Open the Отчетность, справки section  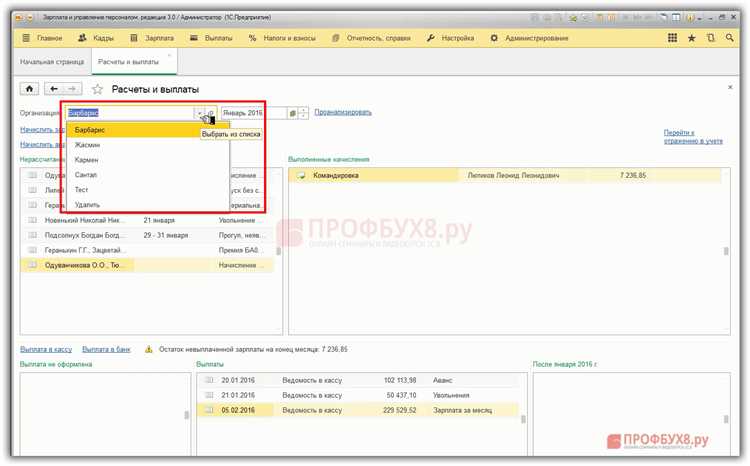pyautogui.click(x=371, y=38)
